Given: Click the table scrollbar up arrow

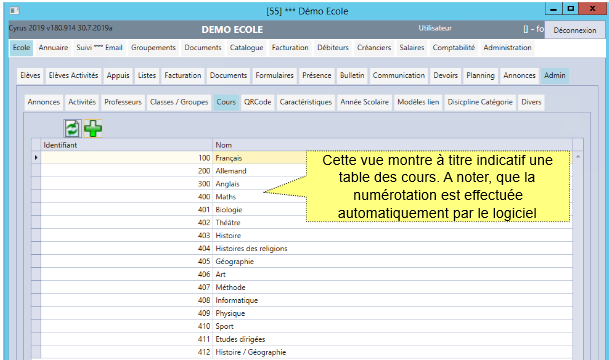Looking at the screenshot, I should click(x=578, y=157).
